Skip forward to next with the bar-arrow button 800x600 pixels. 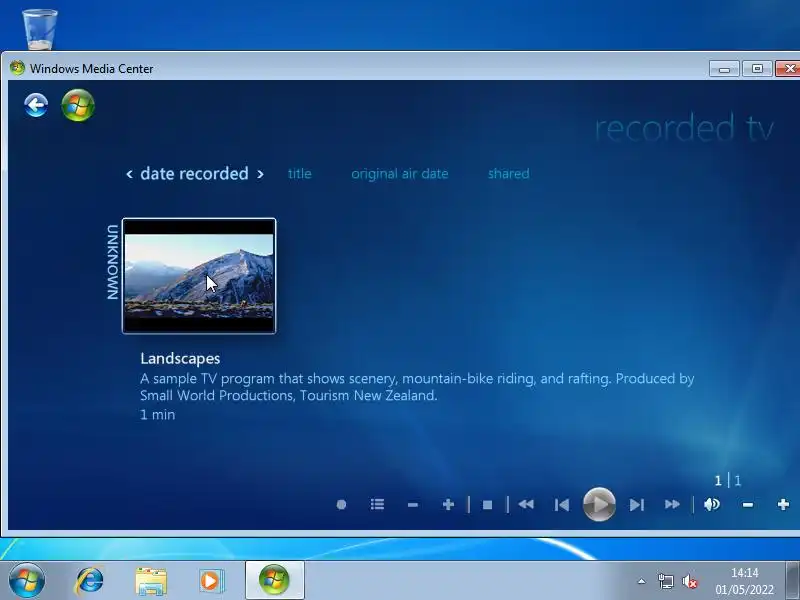636,505
